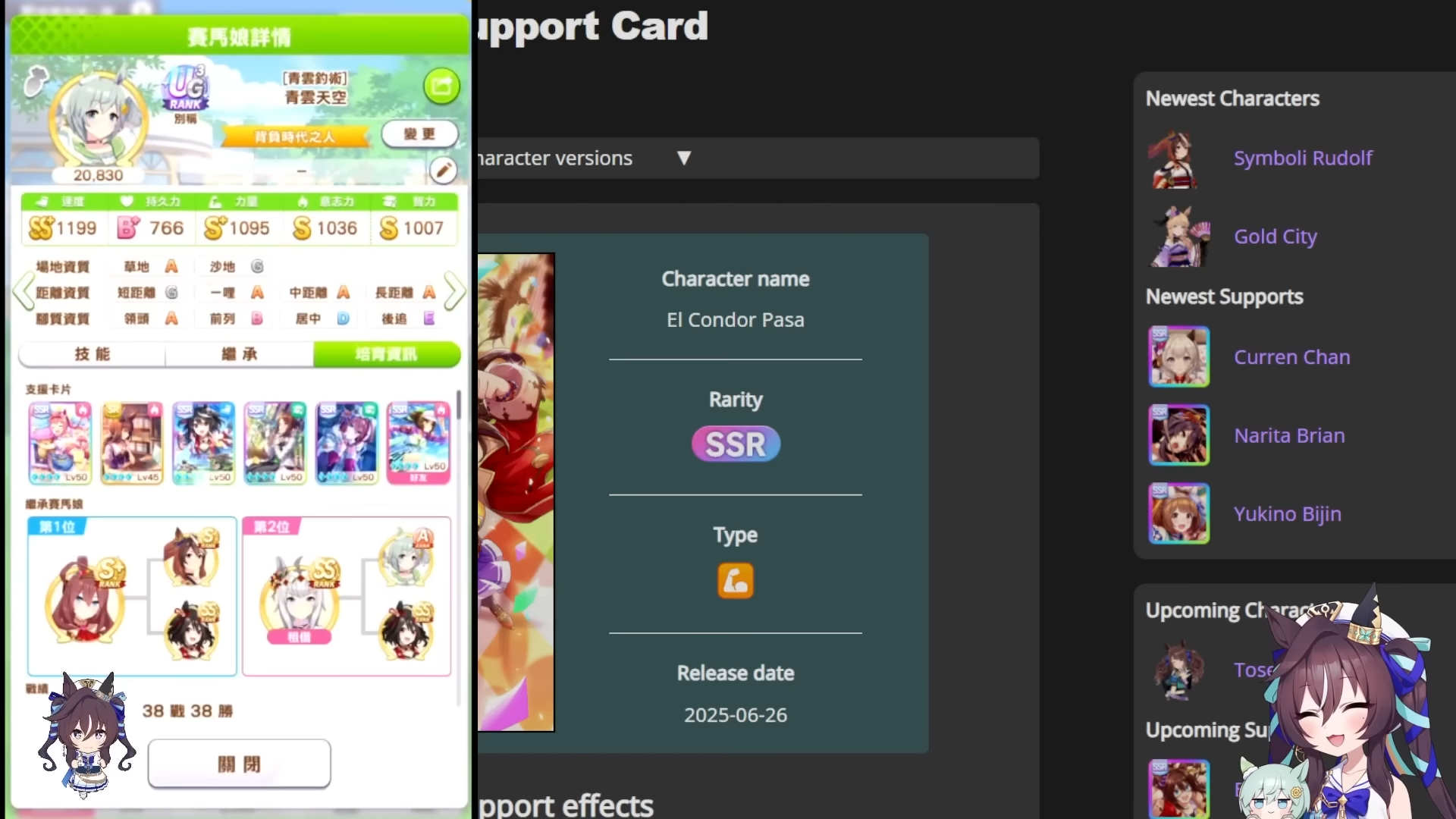Open the character versions dropdown

683,158
